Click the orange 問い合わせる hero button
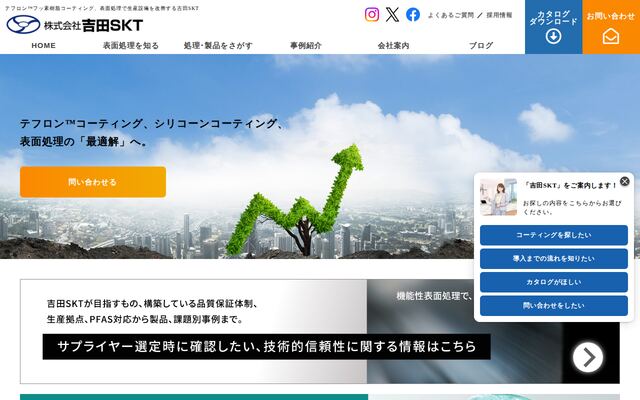Viewport: 640px width, 400px height. (x=93, y=182)
